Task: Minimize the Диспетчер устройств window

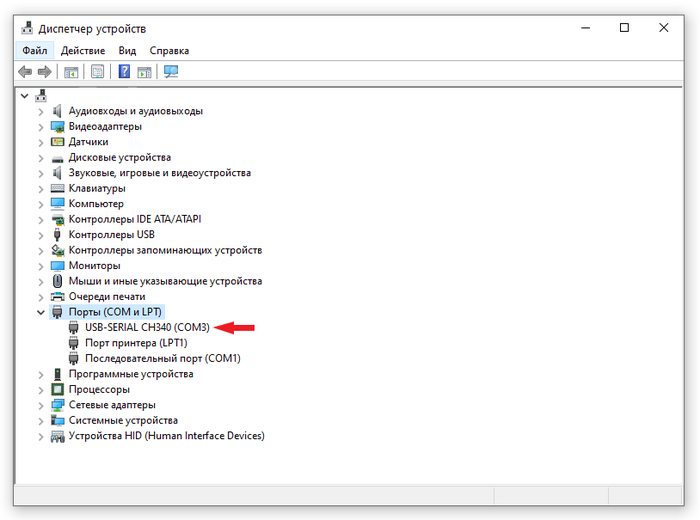Action: (586, 28)
